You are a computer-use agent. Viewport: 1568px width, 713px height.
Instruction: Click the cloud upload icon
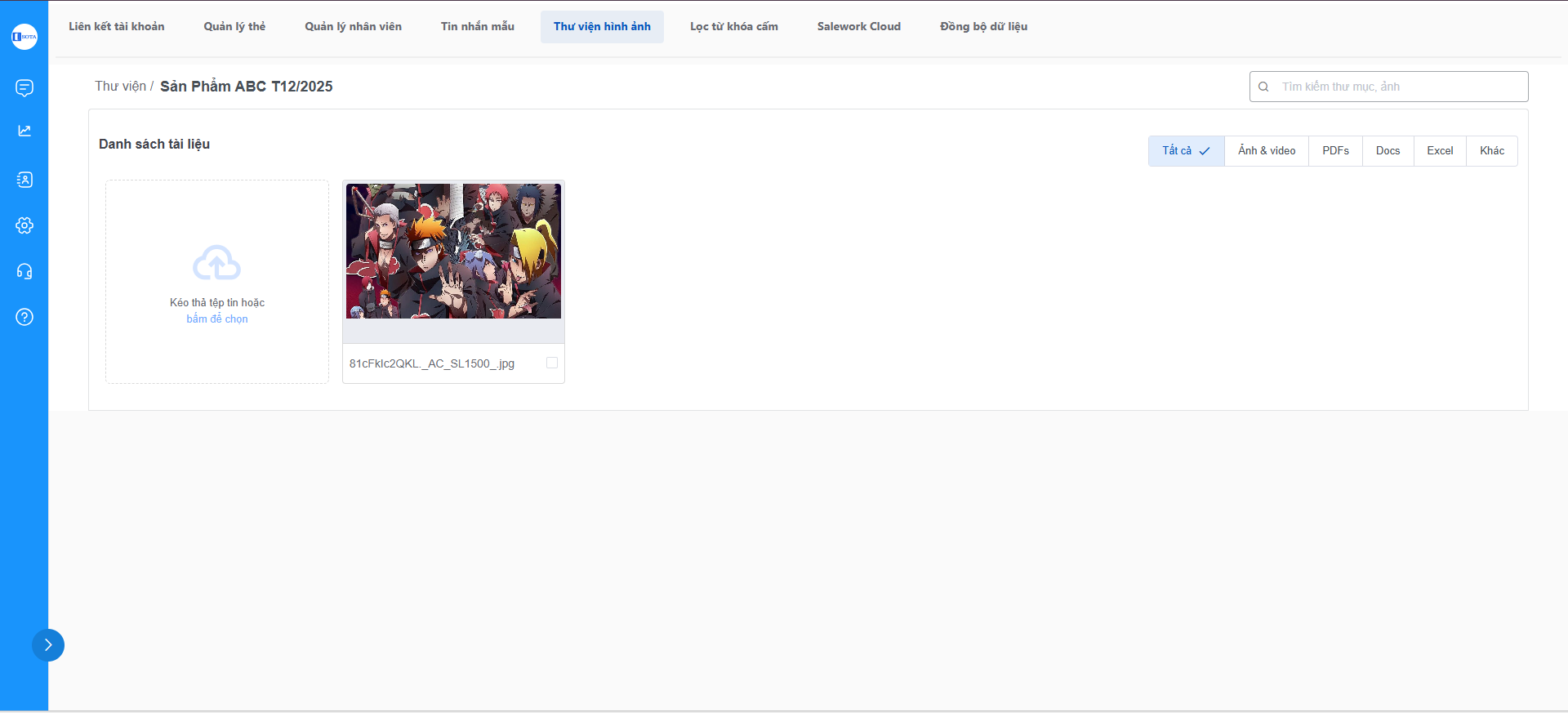point(216,263)
